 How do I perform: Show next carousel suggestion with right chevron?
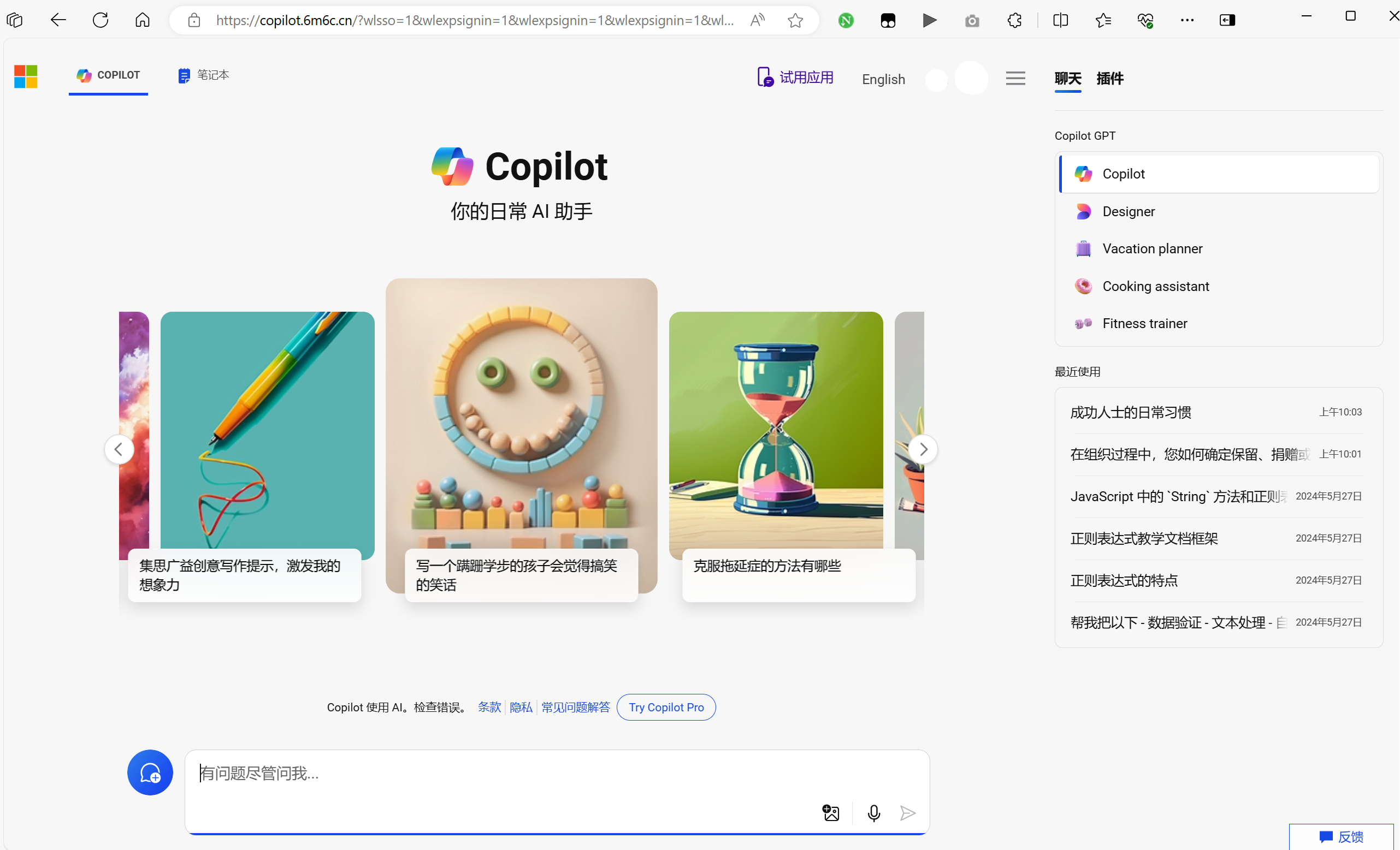pyautogui.click(x=923, y=449)
